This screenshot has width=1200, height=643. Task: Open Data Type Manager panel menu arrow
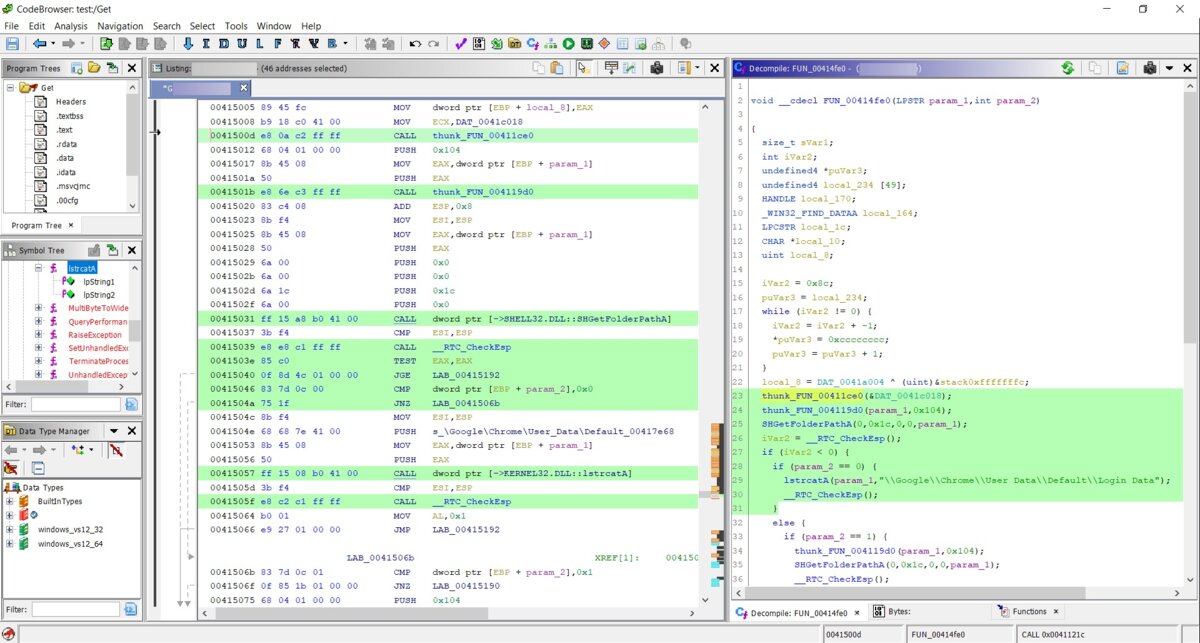point(113,431)
